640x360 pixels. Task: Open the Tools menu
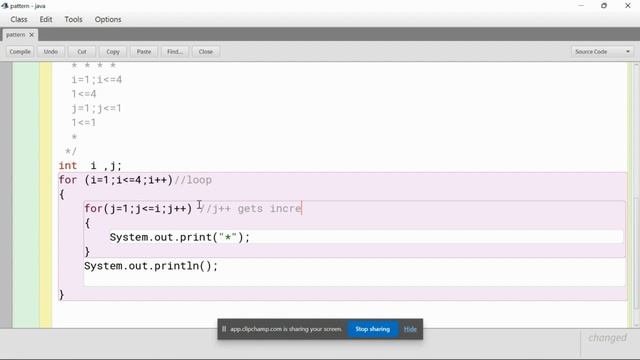click(73, 19)
